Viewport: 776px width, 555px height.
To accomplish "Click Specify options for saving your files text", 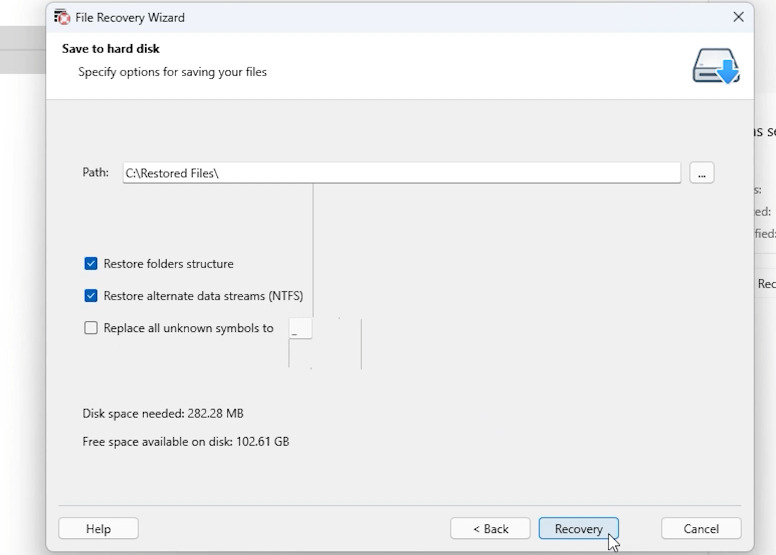I will (172, 72).
